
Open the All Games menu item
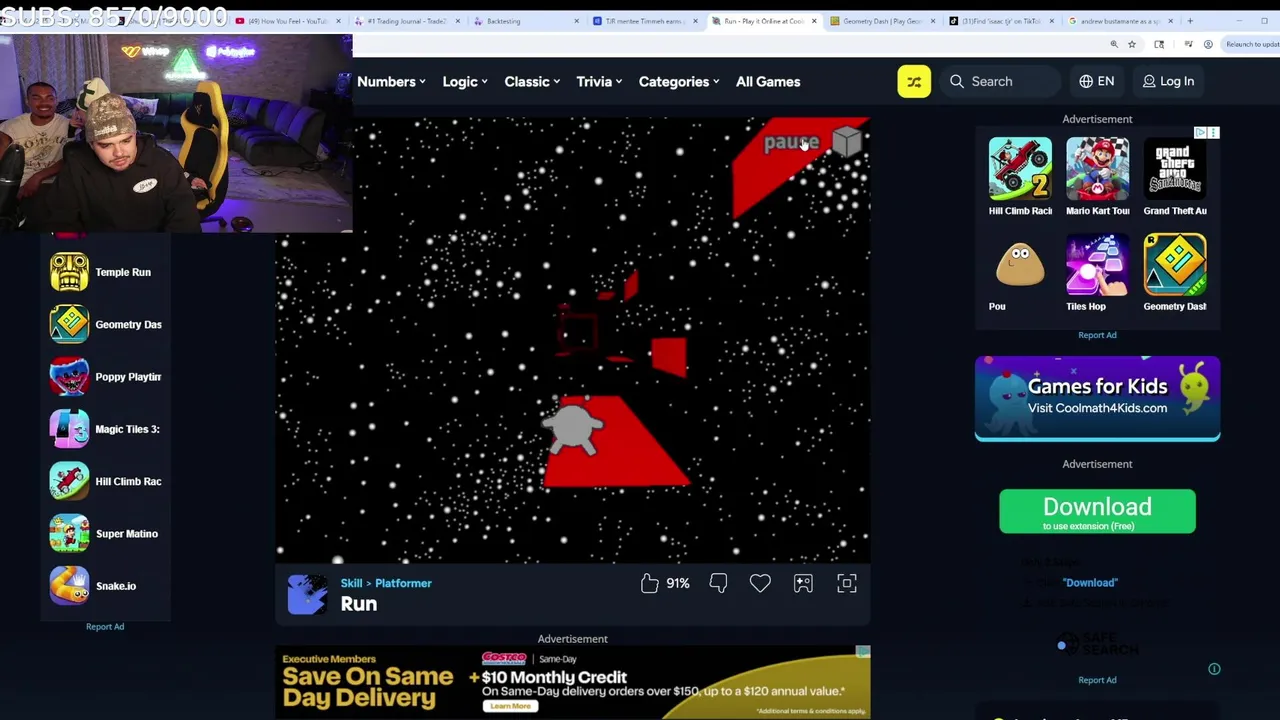[x=768, y=81]
